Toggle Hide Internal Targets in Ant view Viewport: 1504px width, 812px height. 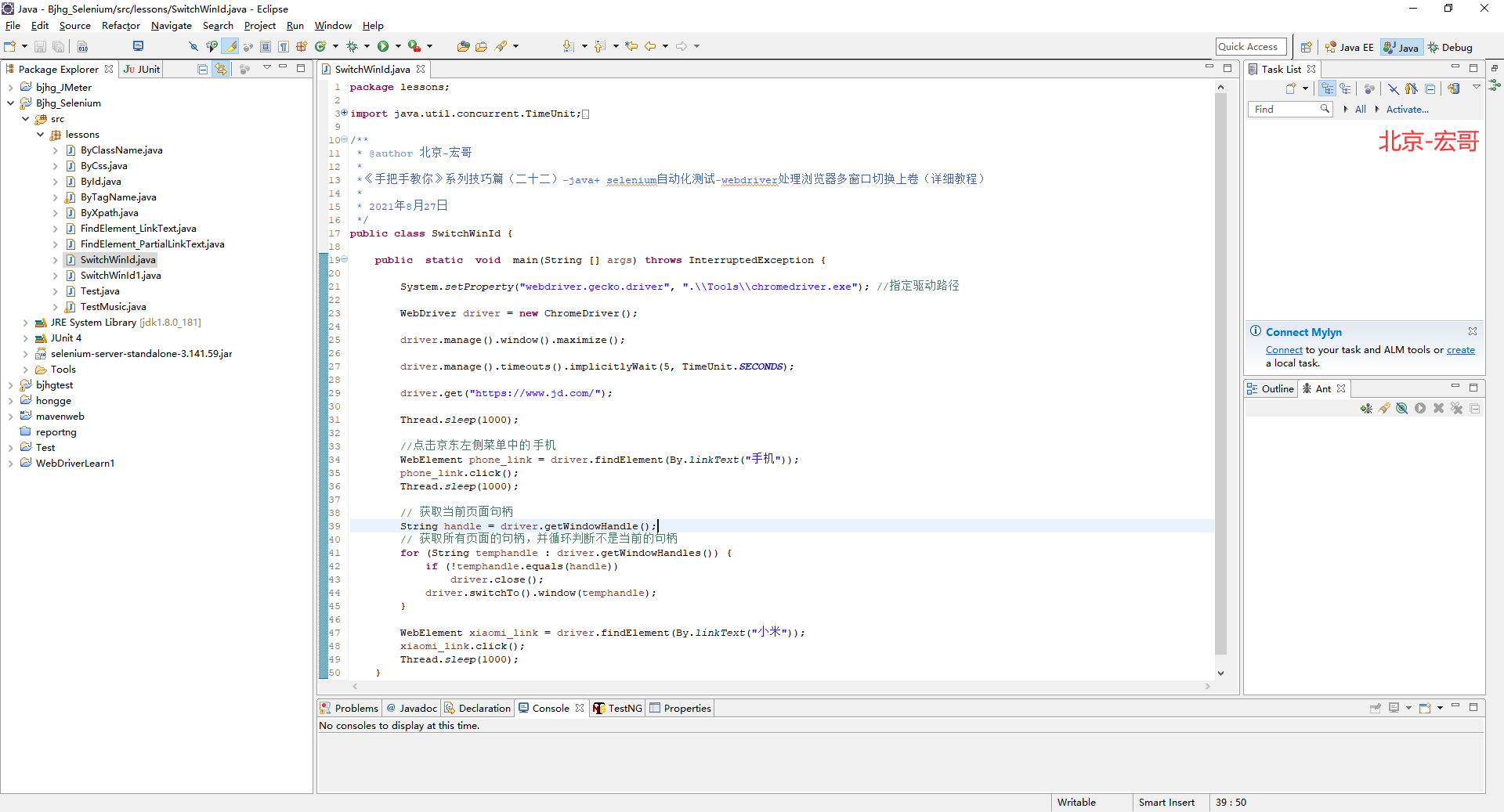tap(1402, 409)
